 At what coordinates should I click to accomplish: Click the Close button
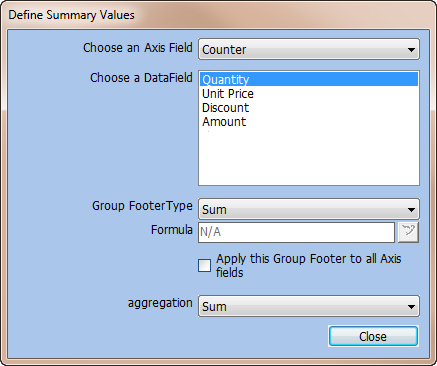[373, 336]
